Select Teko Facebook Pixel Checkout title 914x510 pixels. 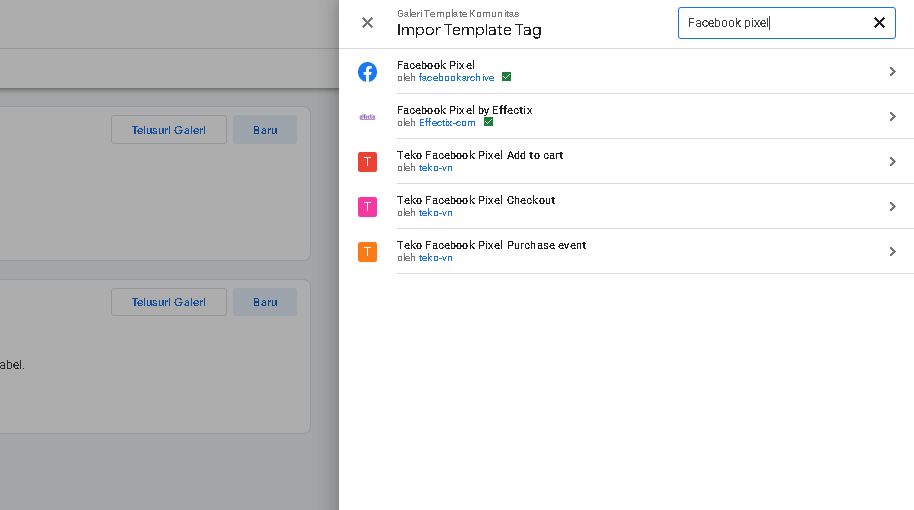click(x=476, y=200)
